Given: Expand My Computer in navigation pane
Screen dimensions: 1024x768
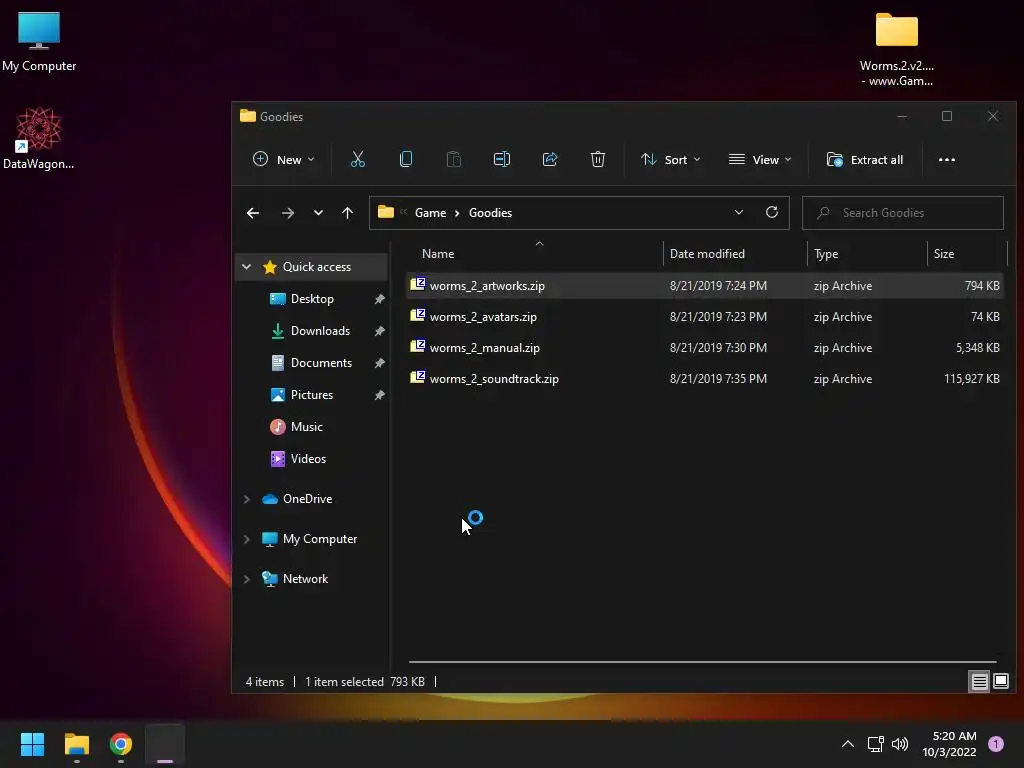Looking at the screenshot, I should tap(246, 539).
